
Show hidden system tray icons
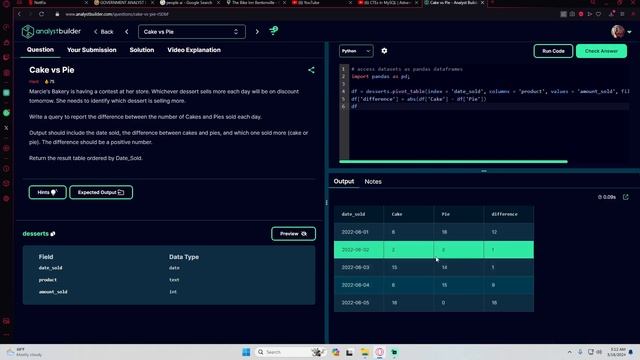[569, 352]
